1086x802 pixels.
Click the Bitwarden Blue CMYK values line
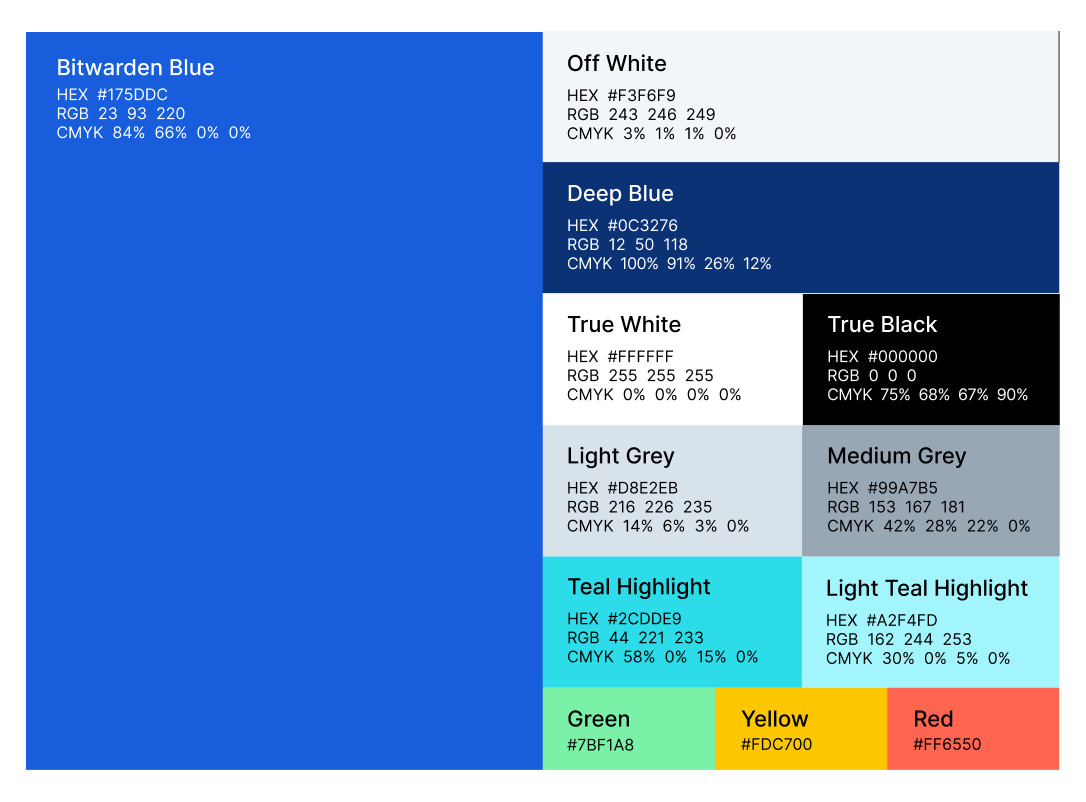[x=153, y=133]
